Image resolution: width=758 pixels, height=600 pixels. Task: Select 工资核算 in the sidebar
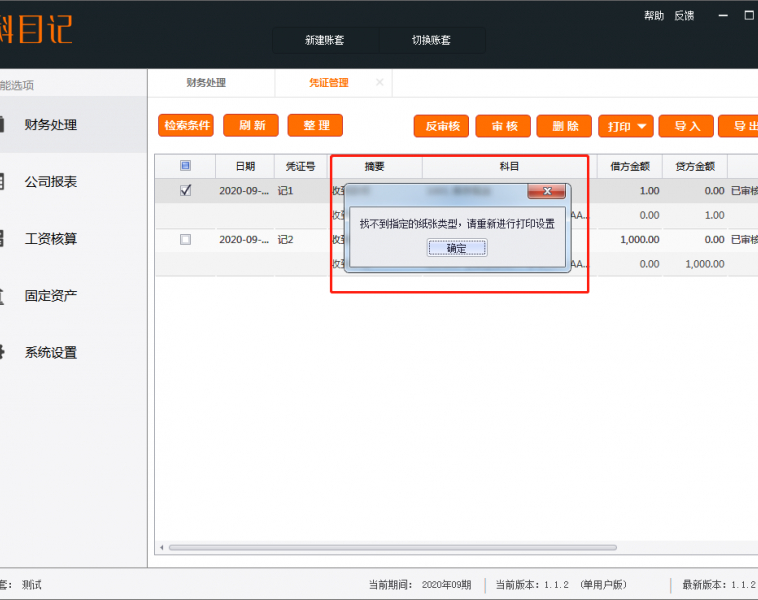tap(50, 239)
